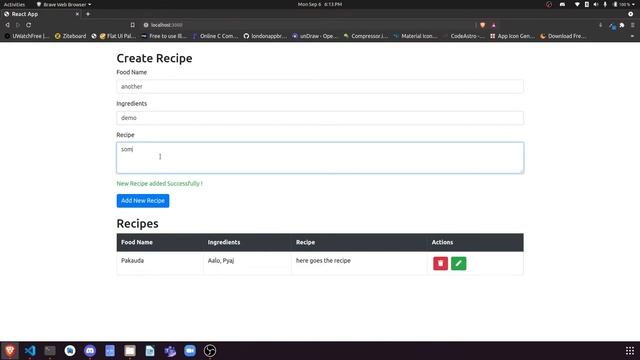
Task: Bookmark this page in the address bar
Action: click(133, 25)
